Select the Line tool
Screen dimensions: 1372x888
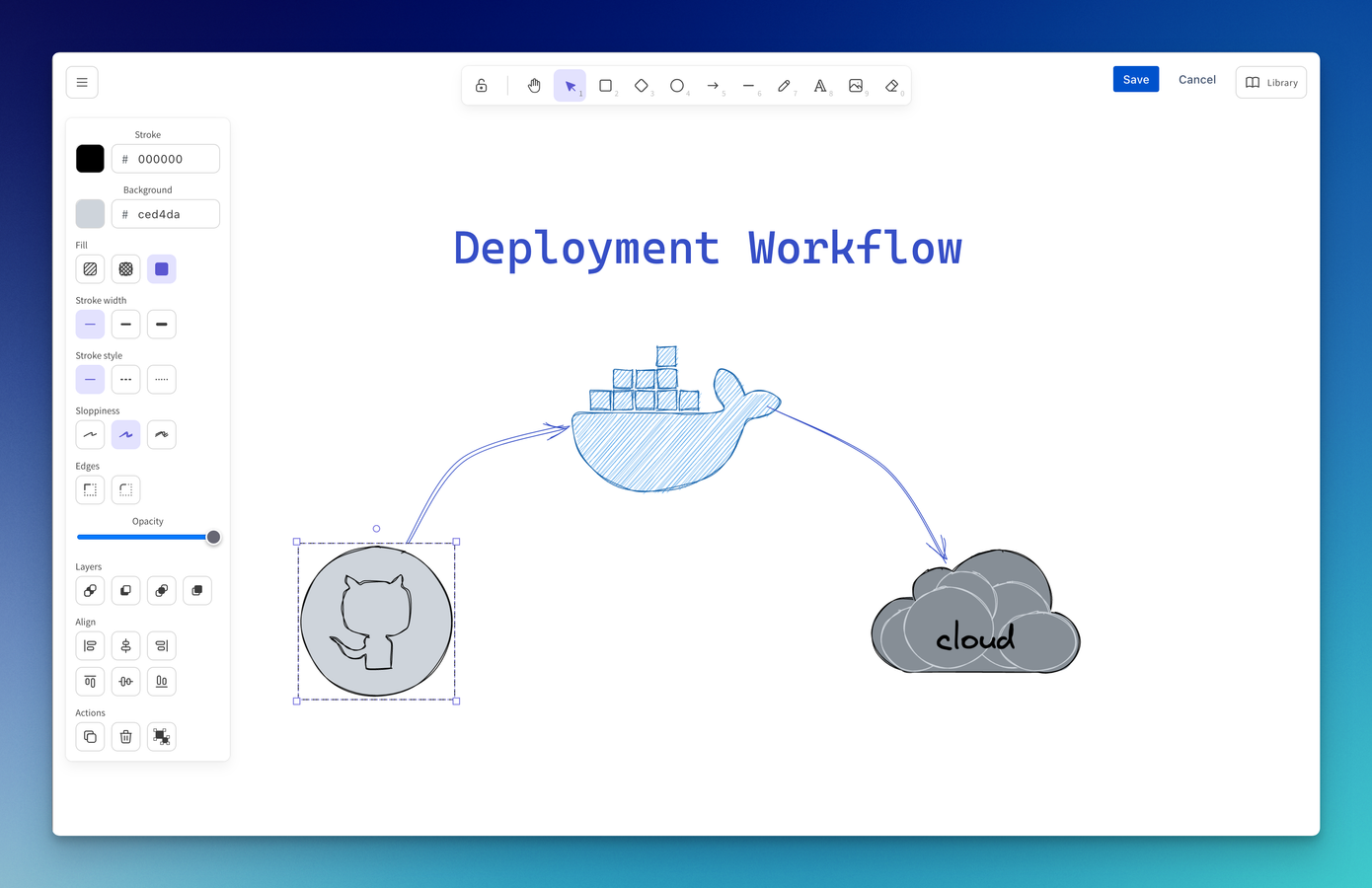[748, 86]
